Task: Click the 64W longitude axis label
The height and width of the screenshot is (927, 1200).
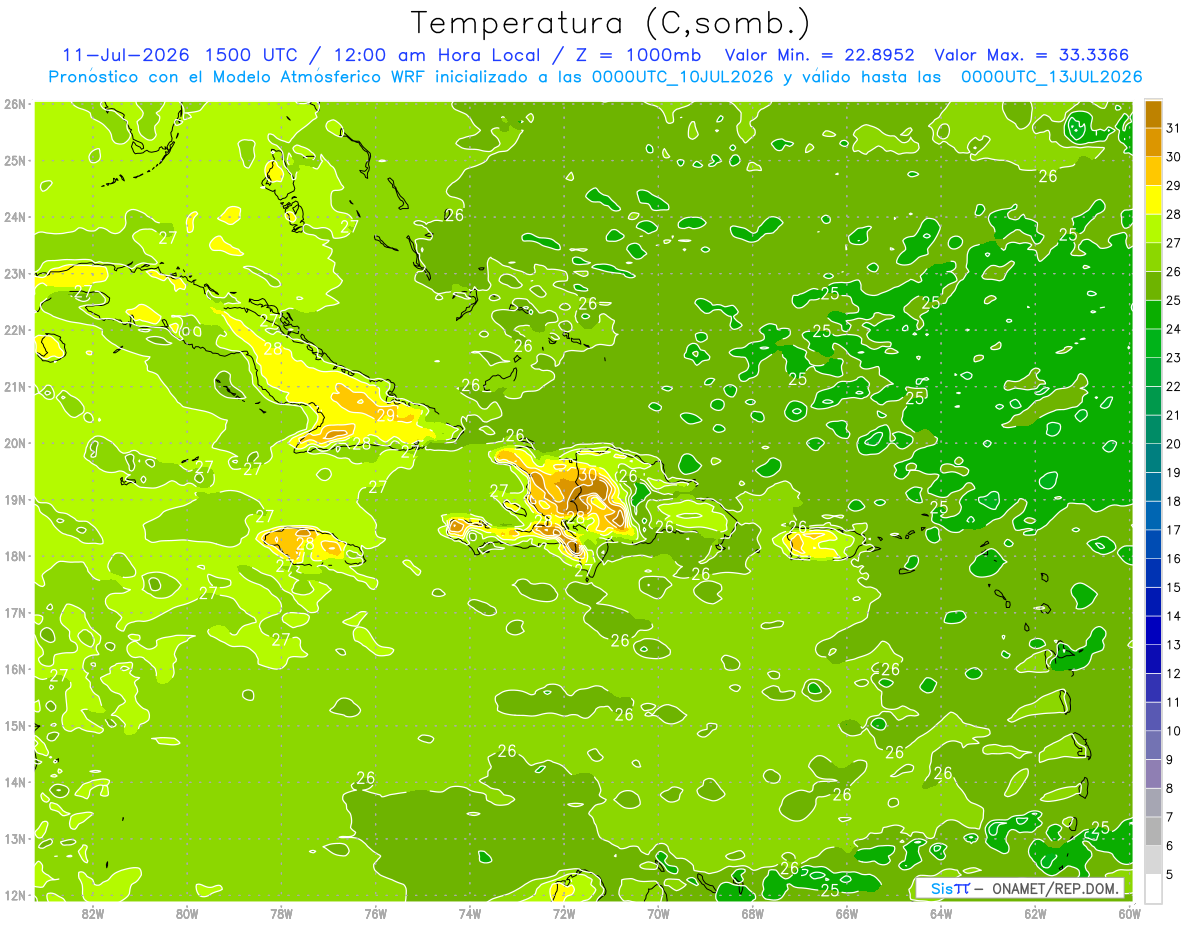Action: point(940,913)
